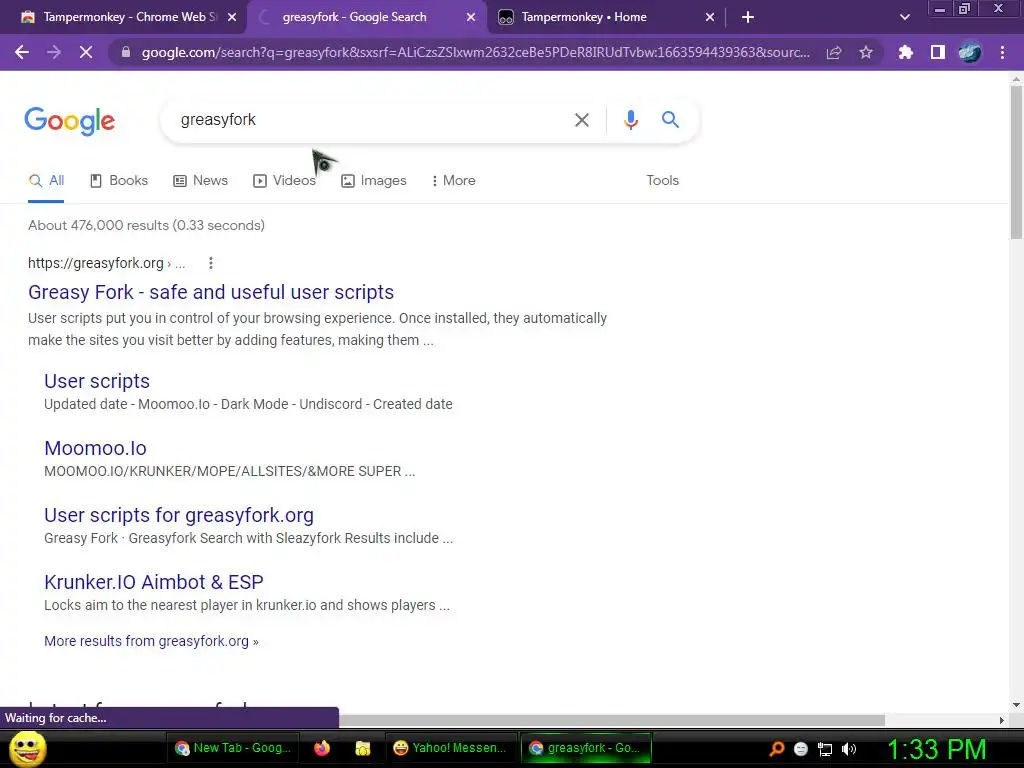The height and width of the screenshot is (768, 1024).
Task: View site security lock info
Action: pyautogui.click(x=126, y=52)
